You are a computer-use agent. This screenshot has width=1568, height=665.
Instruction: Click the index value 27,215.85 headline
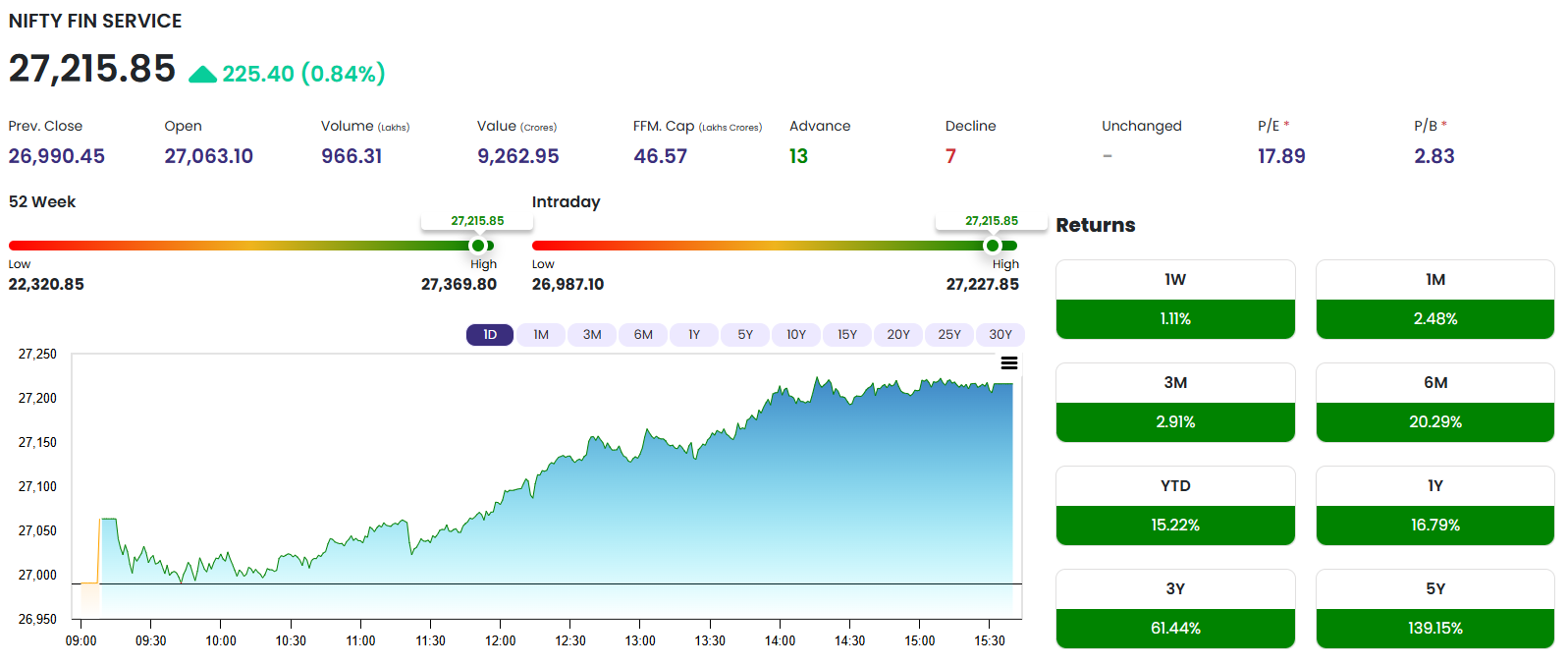click(92, 69)
